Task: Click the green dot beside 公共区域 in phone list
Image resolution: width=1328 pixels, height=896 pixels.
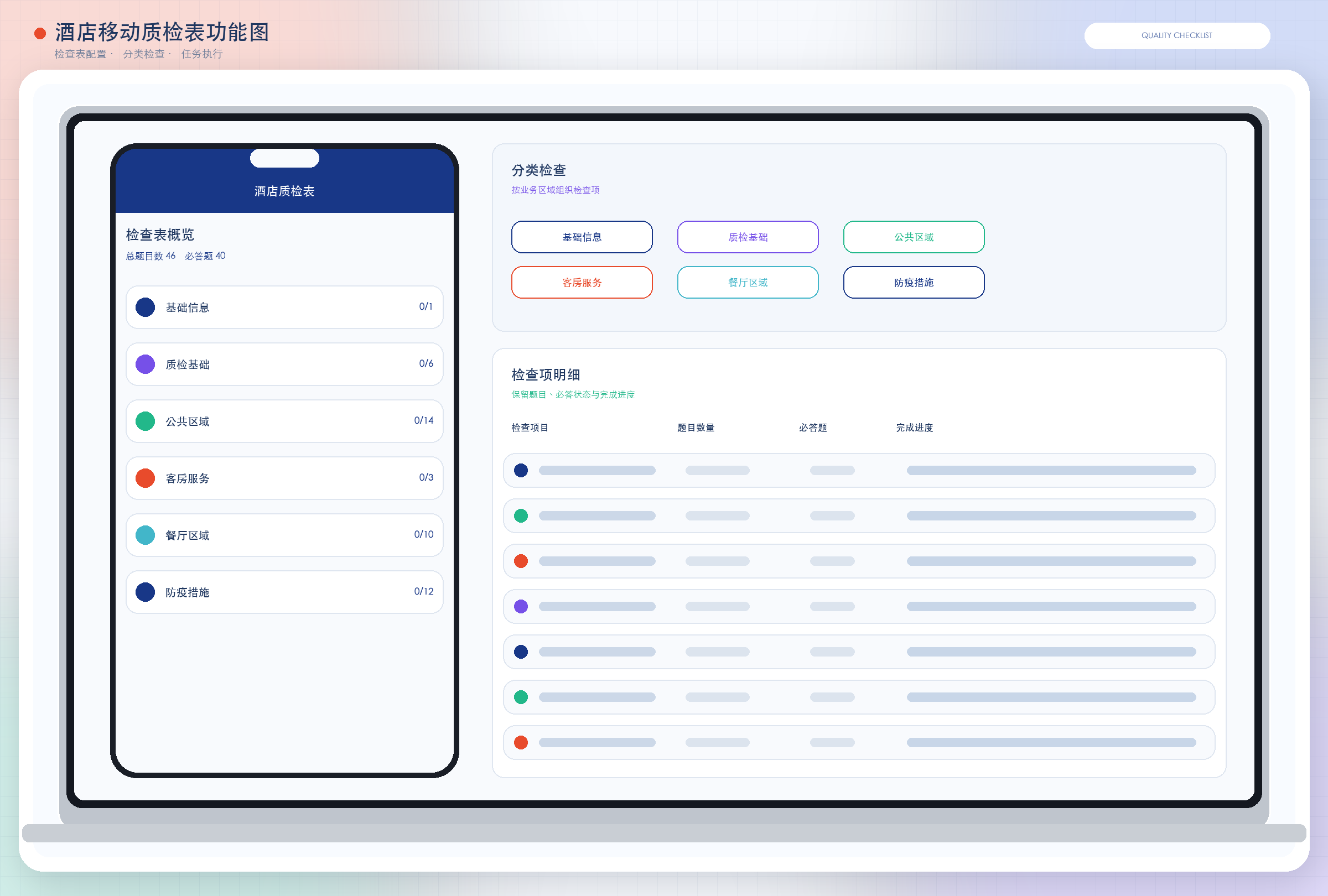Action: tap(145, 421)
